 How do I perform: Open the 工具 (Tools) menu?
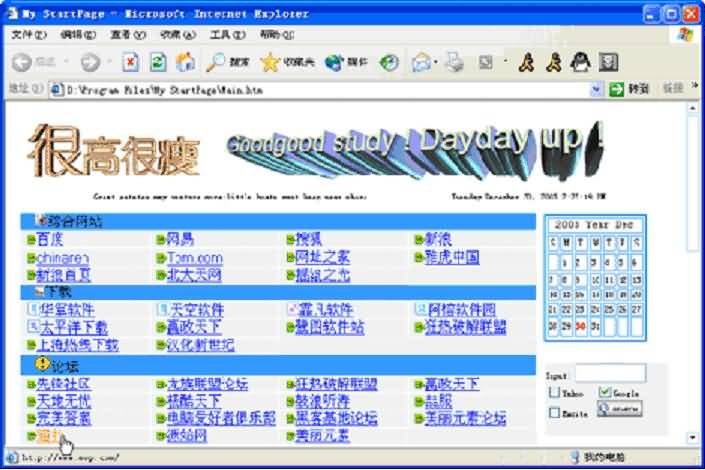pyautogui.click(x=228, y=35)
